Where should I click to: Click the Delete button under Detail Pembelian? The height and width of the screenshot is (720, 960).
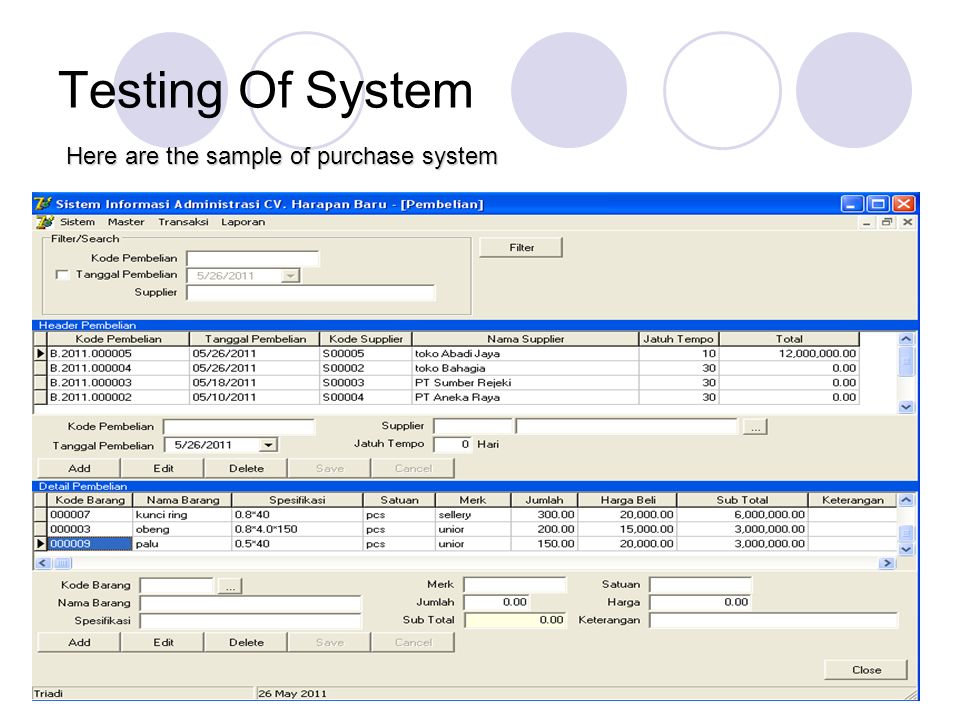point(246,642)
